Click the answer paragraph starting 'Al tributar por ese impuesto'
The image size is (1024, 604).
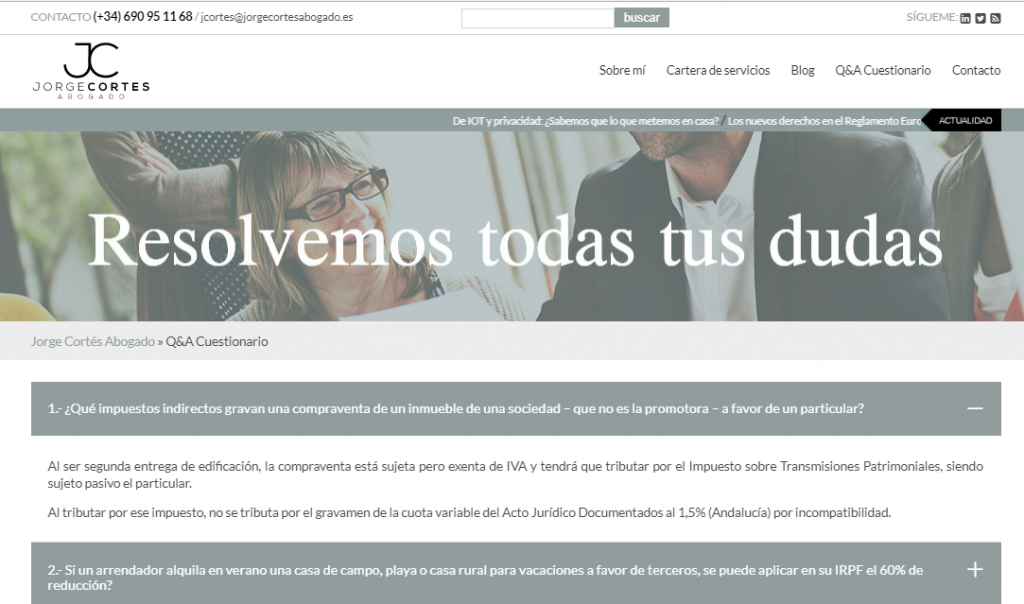pos(469,513)
